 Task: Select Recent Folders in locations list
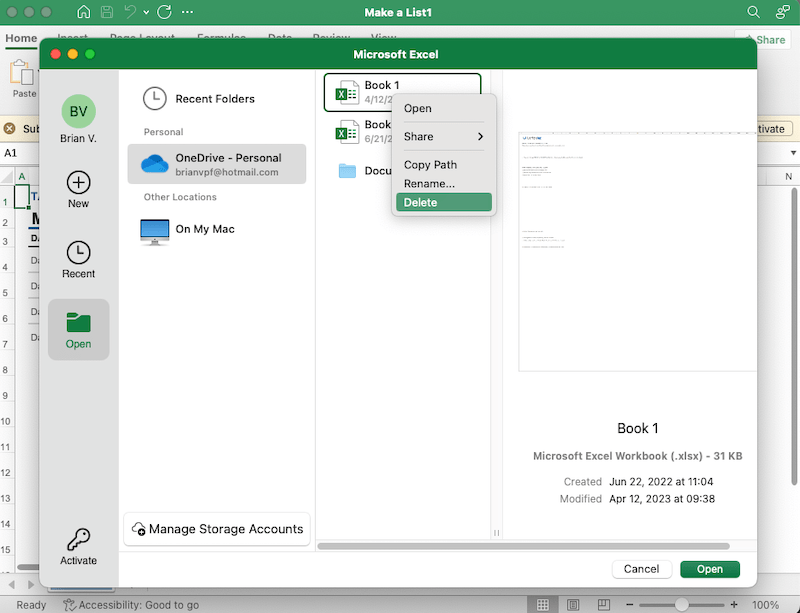click(x=217, y=99)
